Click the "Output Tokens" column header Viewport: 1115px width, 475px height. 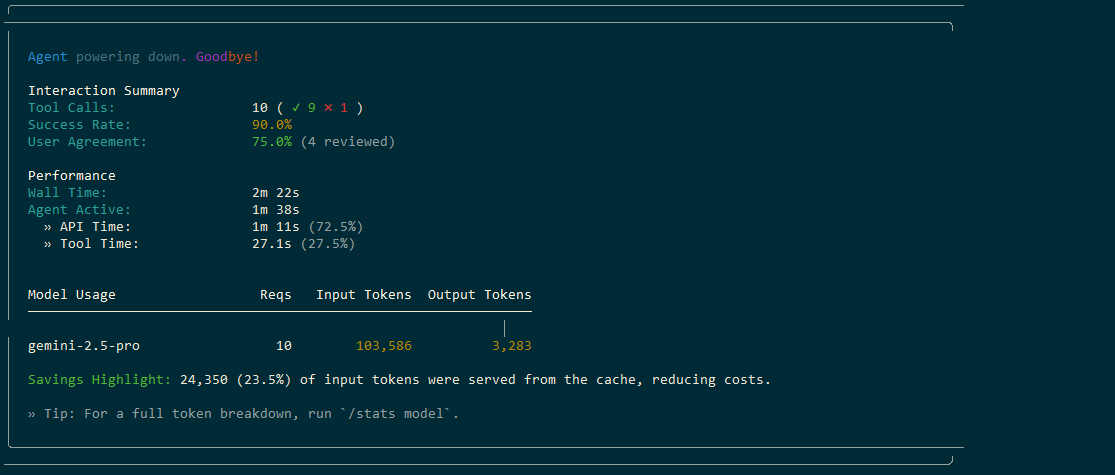[x=479, y=295]
